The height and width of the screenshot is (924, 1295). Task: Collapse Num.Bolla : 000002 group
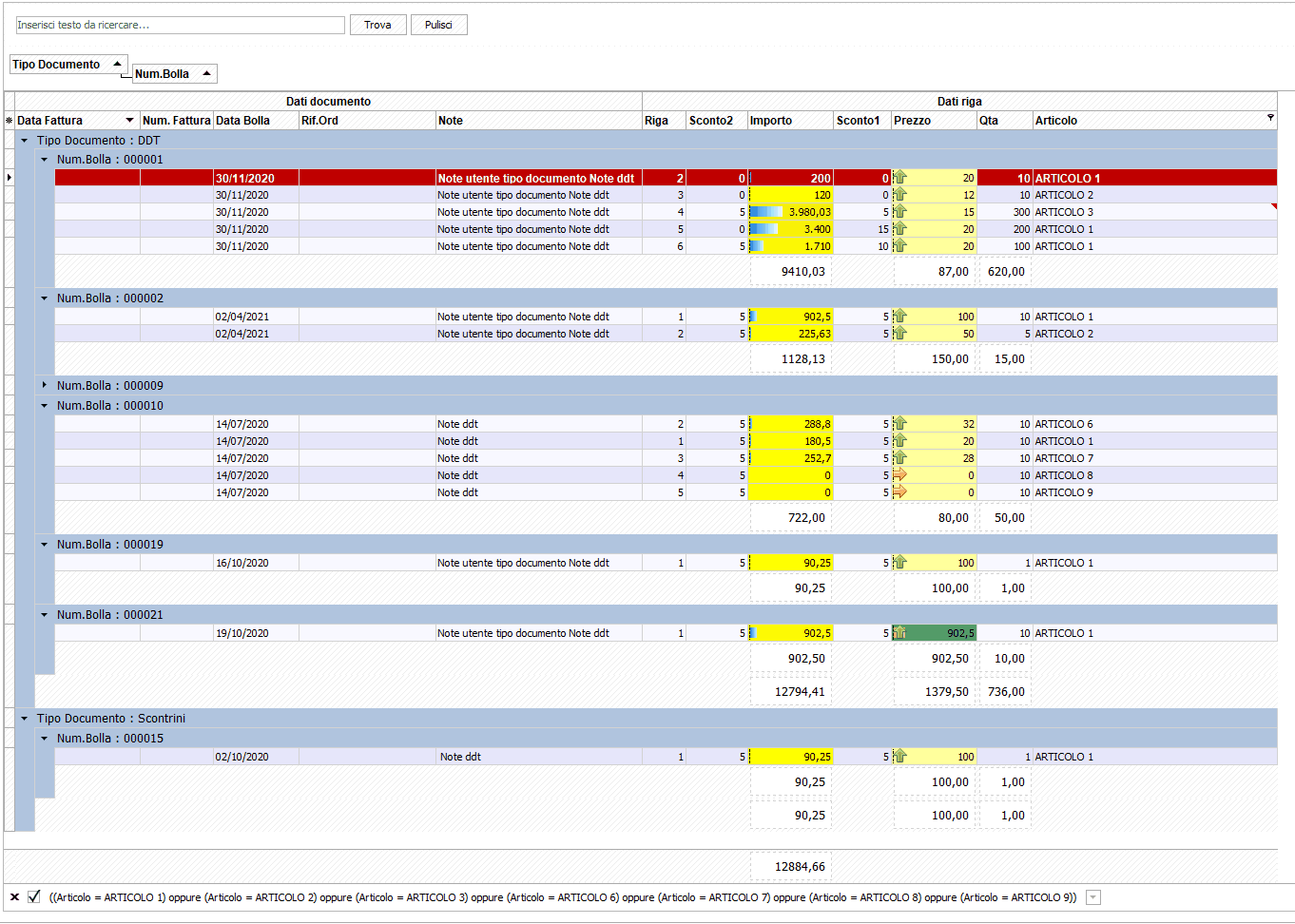tap(44, 298)
